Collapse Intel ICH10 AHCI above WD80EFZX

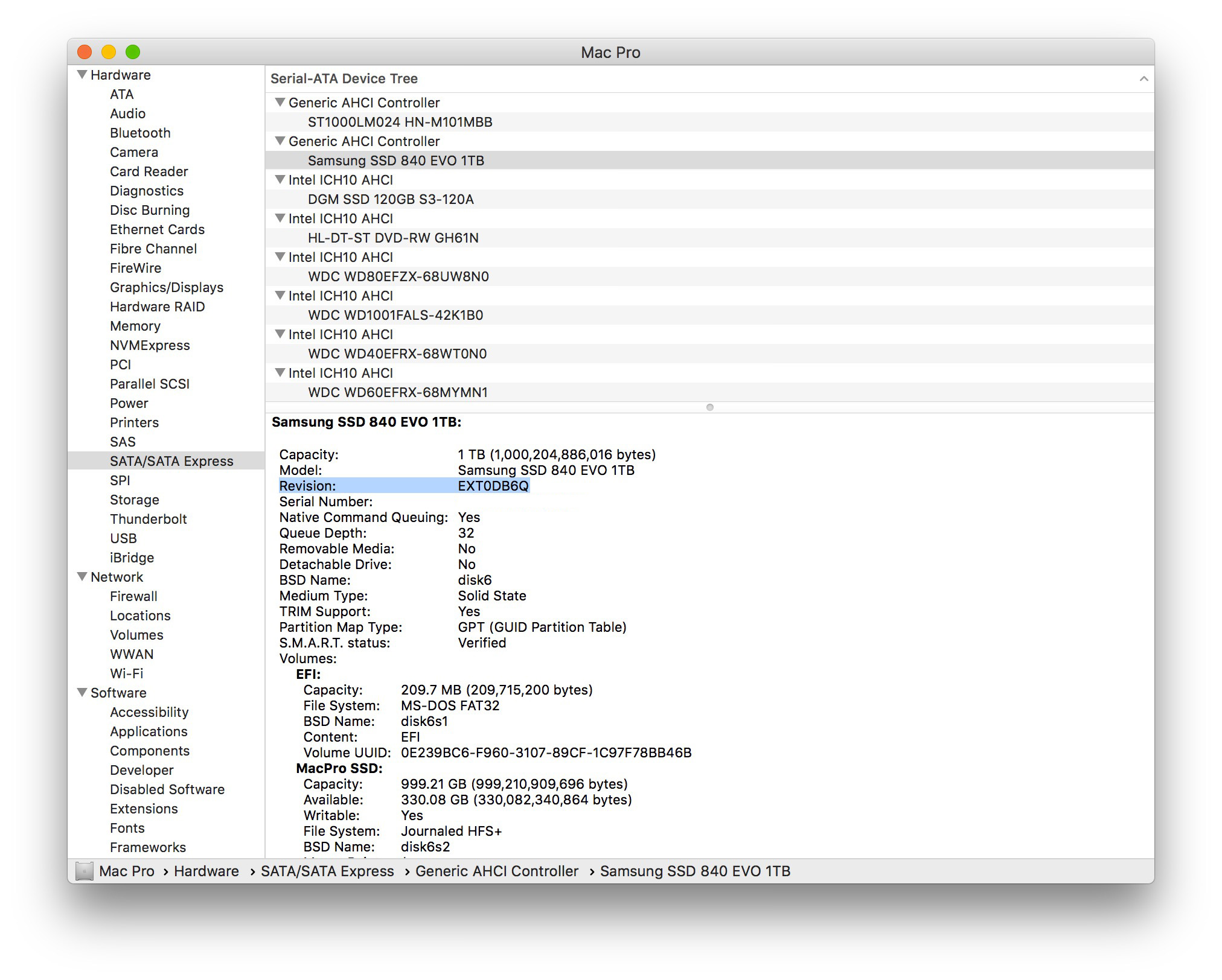pos(280,256)
